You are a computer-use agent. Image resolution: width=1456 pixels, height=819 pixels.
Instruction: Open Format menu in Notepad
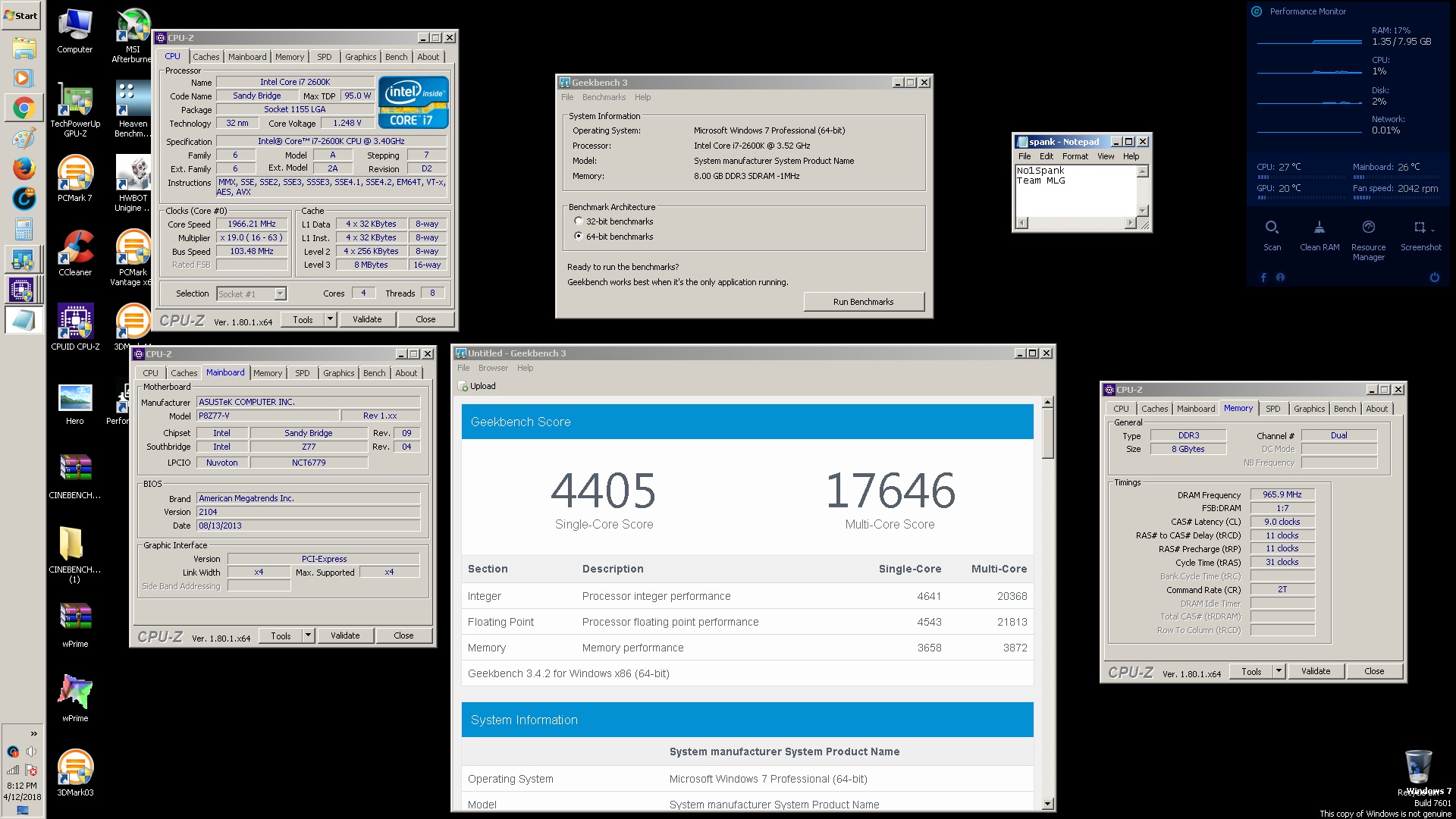click(x=1075, y=156)
